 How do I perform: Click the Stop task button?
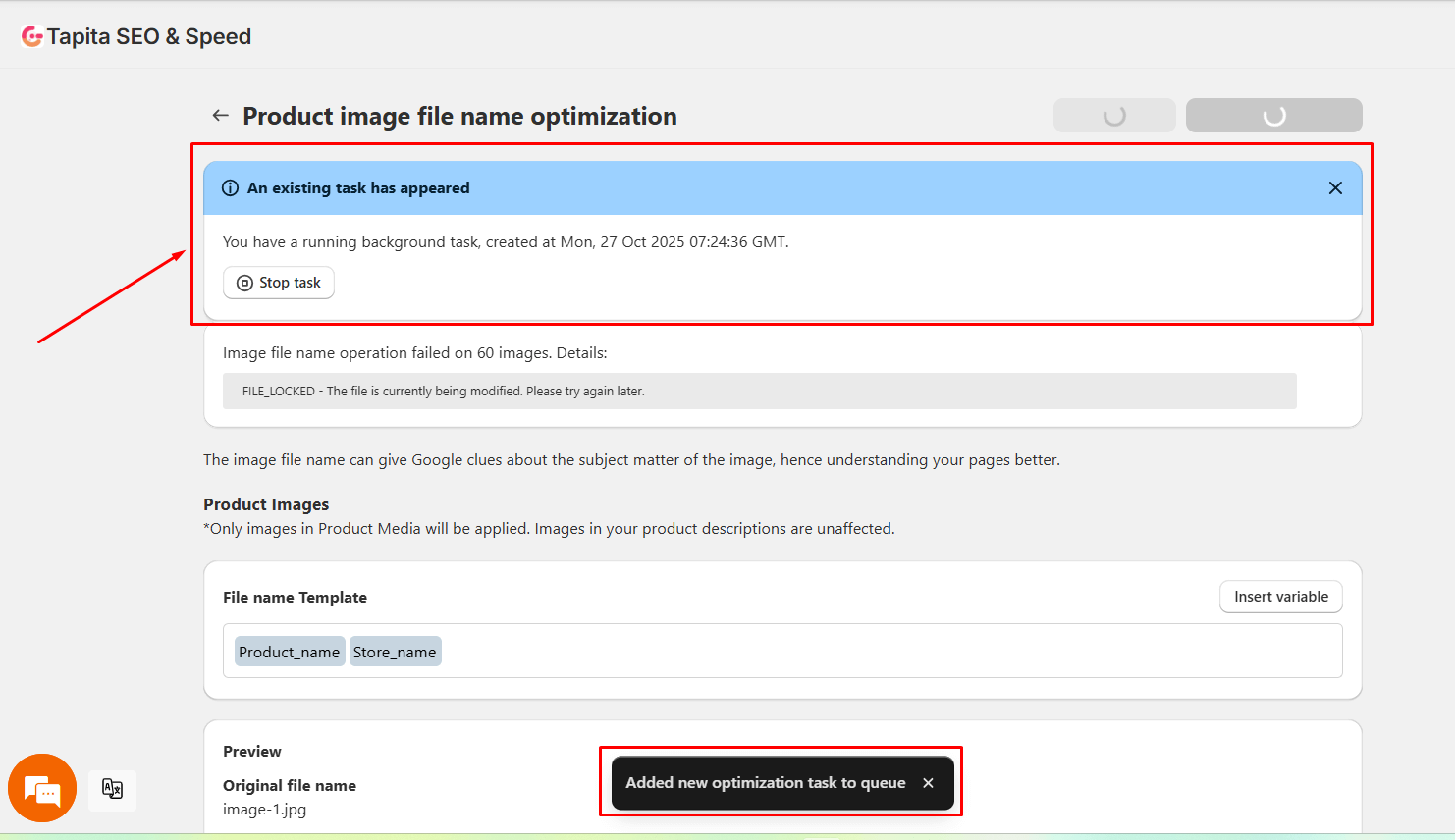(x=278, y=283)
